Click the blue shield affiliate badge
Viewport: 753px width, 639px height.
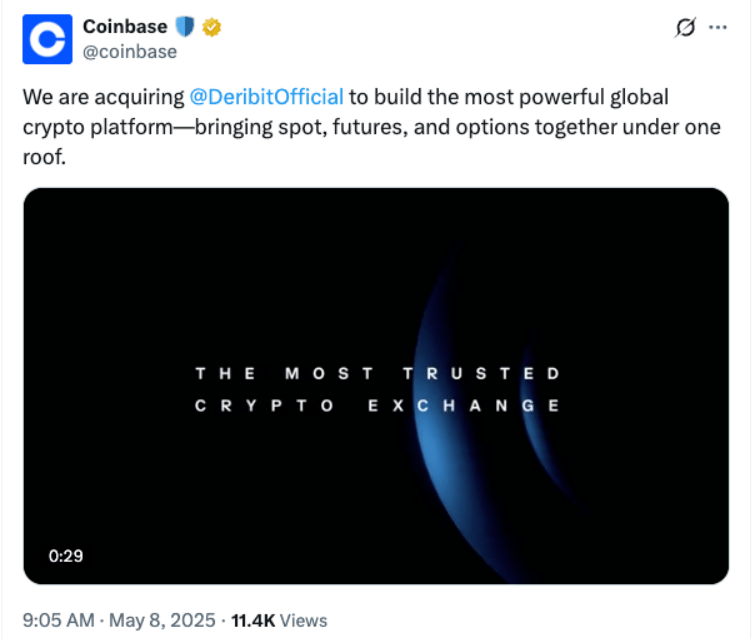coord(184,26)
